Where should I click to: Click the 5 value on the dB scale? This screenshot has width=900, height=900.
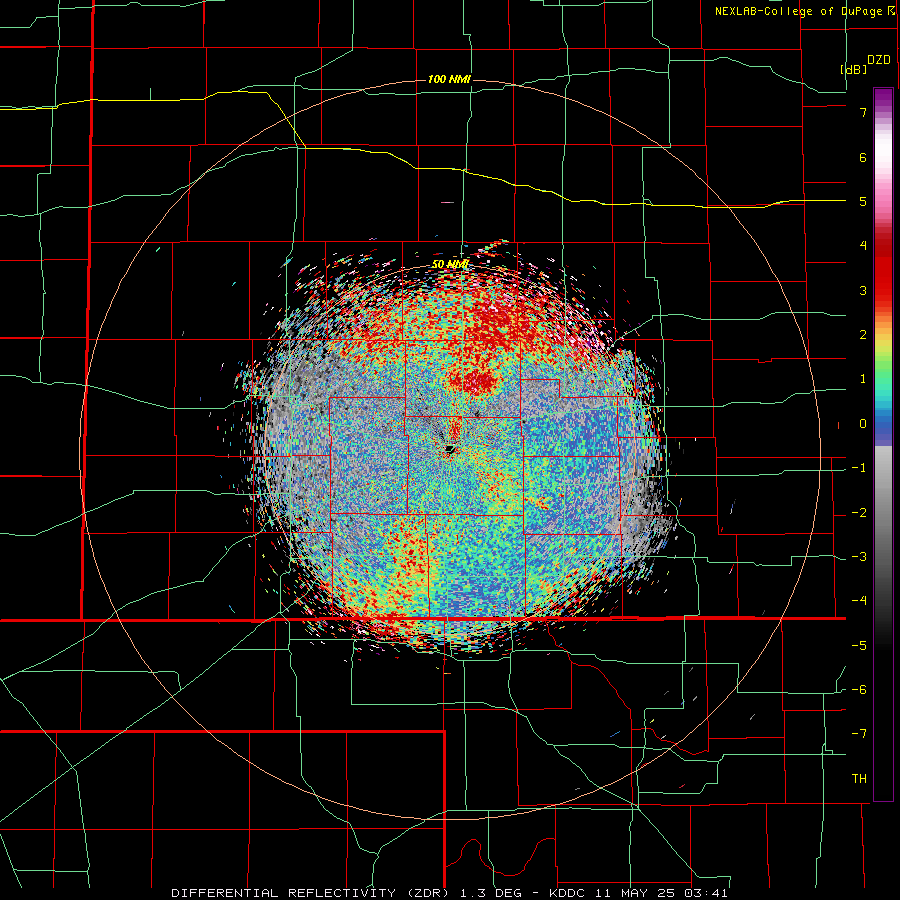[x=863, y=201]
